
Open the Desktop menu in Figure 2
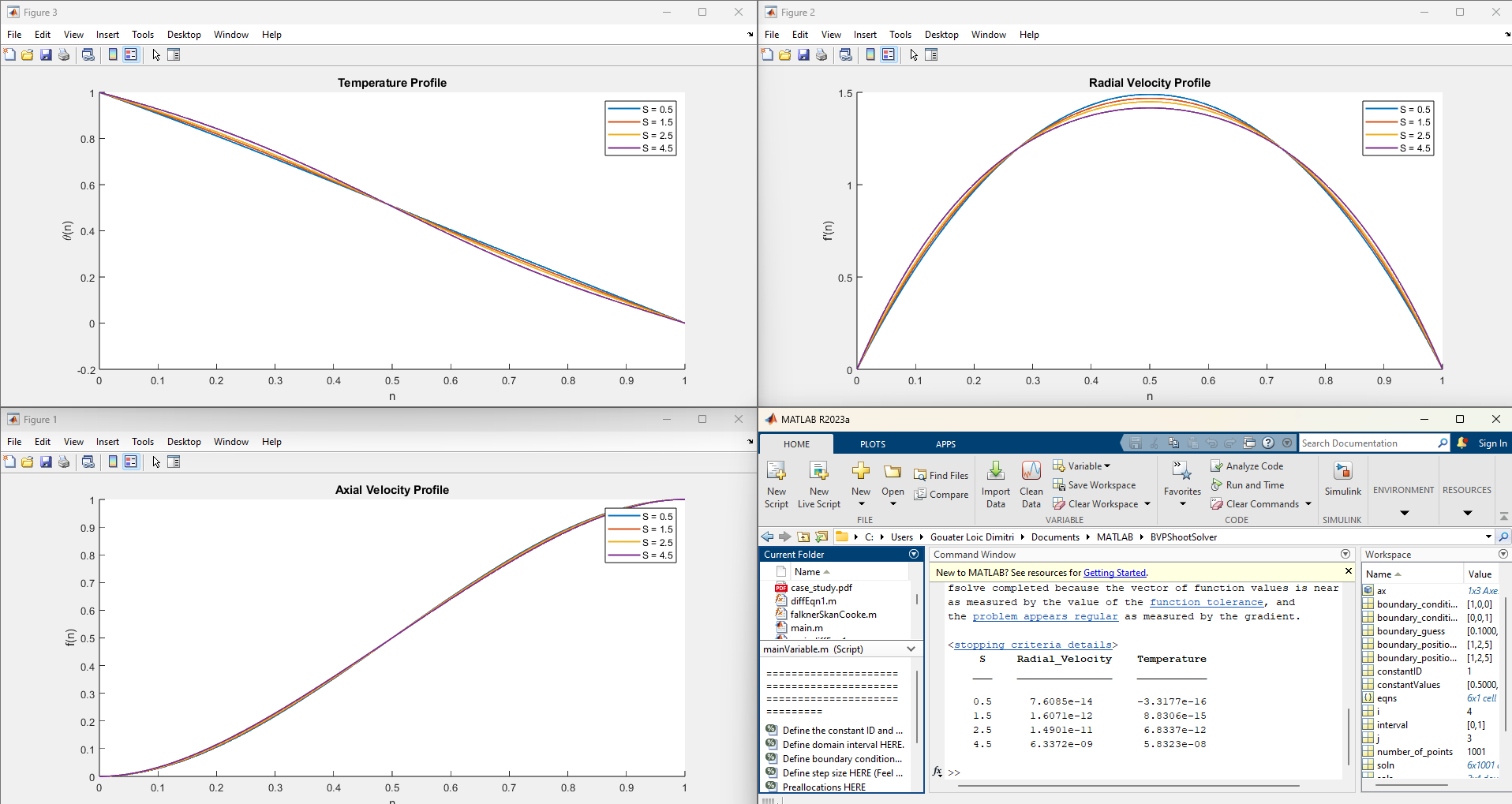(941, 35)
